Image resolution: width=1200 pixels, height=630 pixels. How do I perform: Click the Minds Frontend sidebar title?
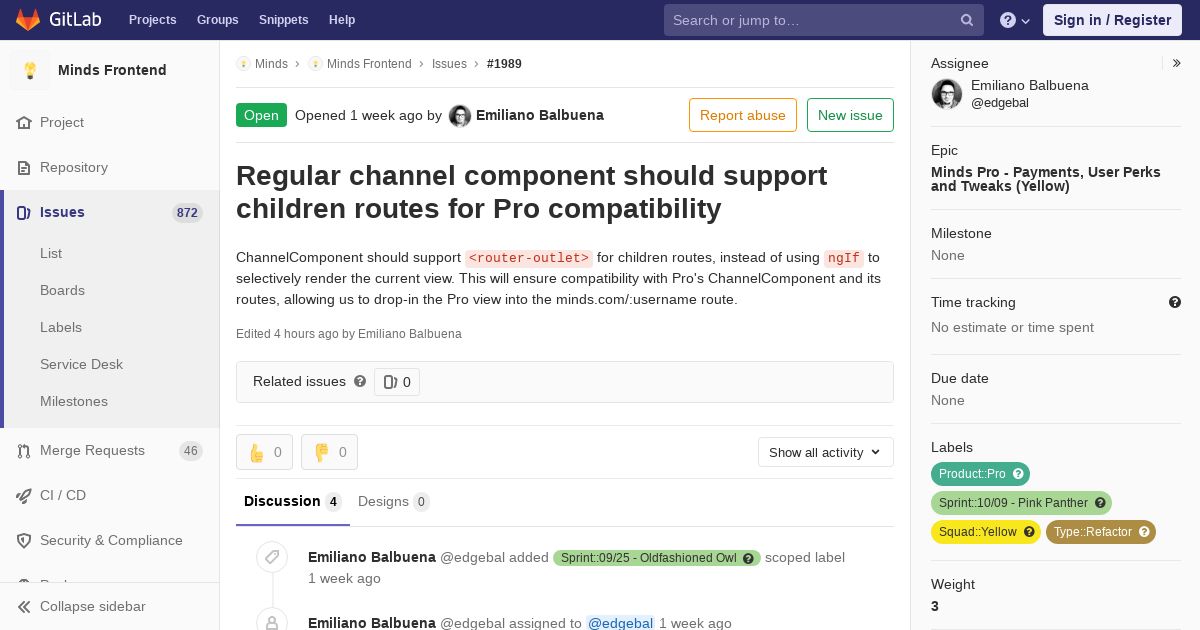coord(112,70)
